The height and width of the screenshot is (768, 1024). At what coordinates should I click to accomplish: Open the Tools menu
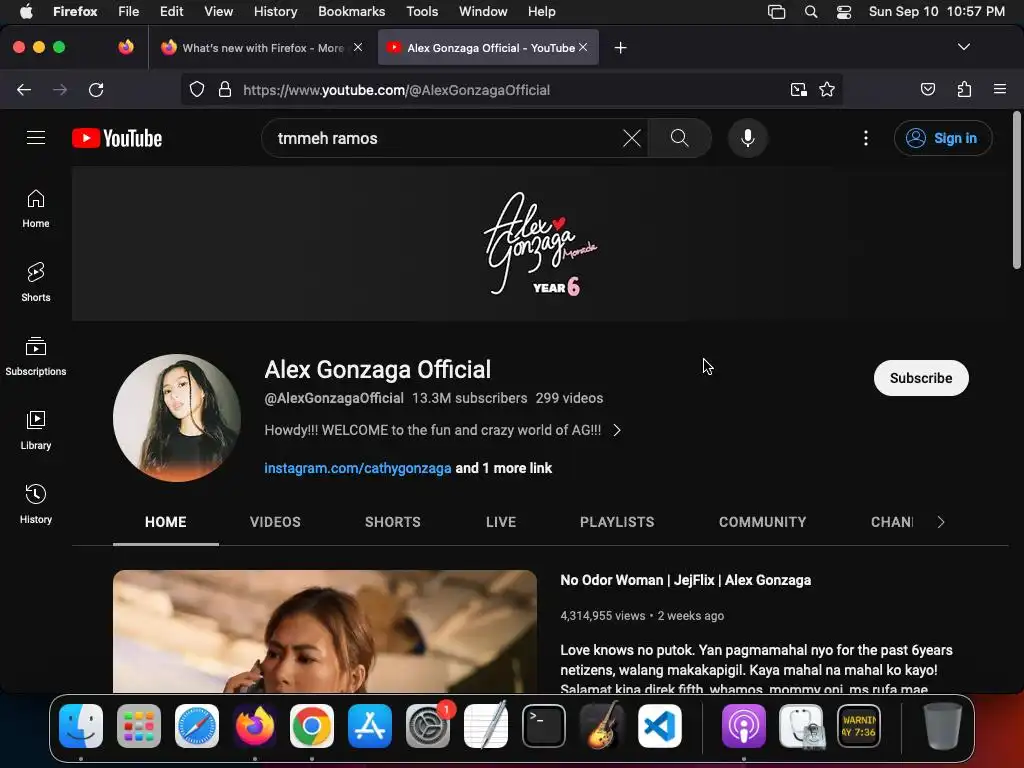422,12
